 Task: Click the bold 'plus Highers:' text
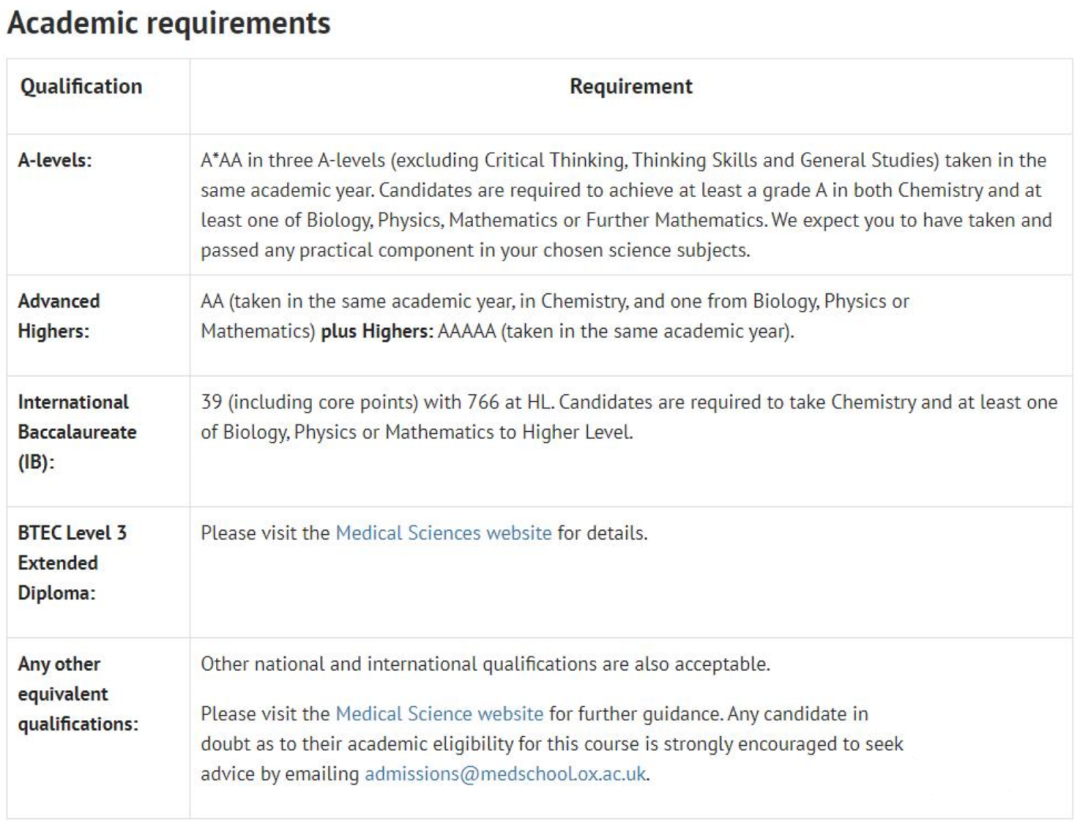[x=377, y=331]
